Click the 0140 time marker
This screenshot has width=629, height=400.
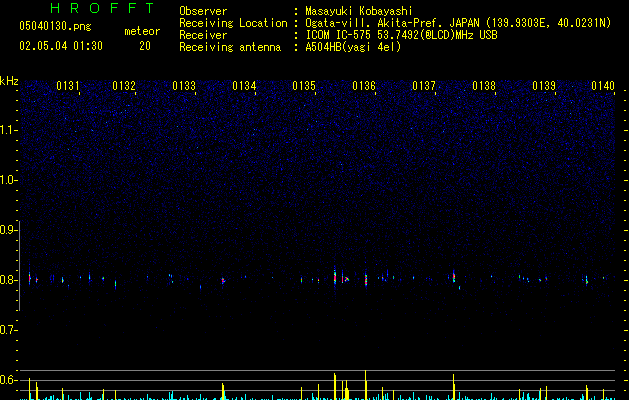coord(603,86)
